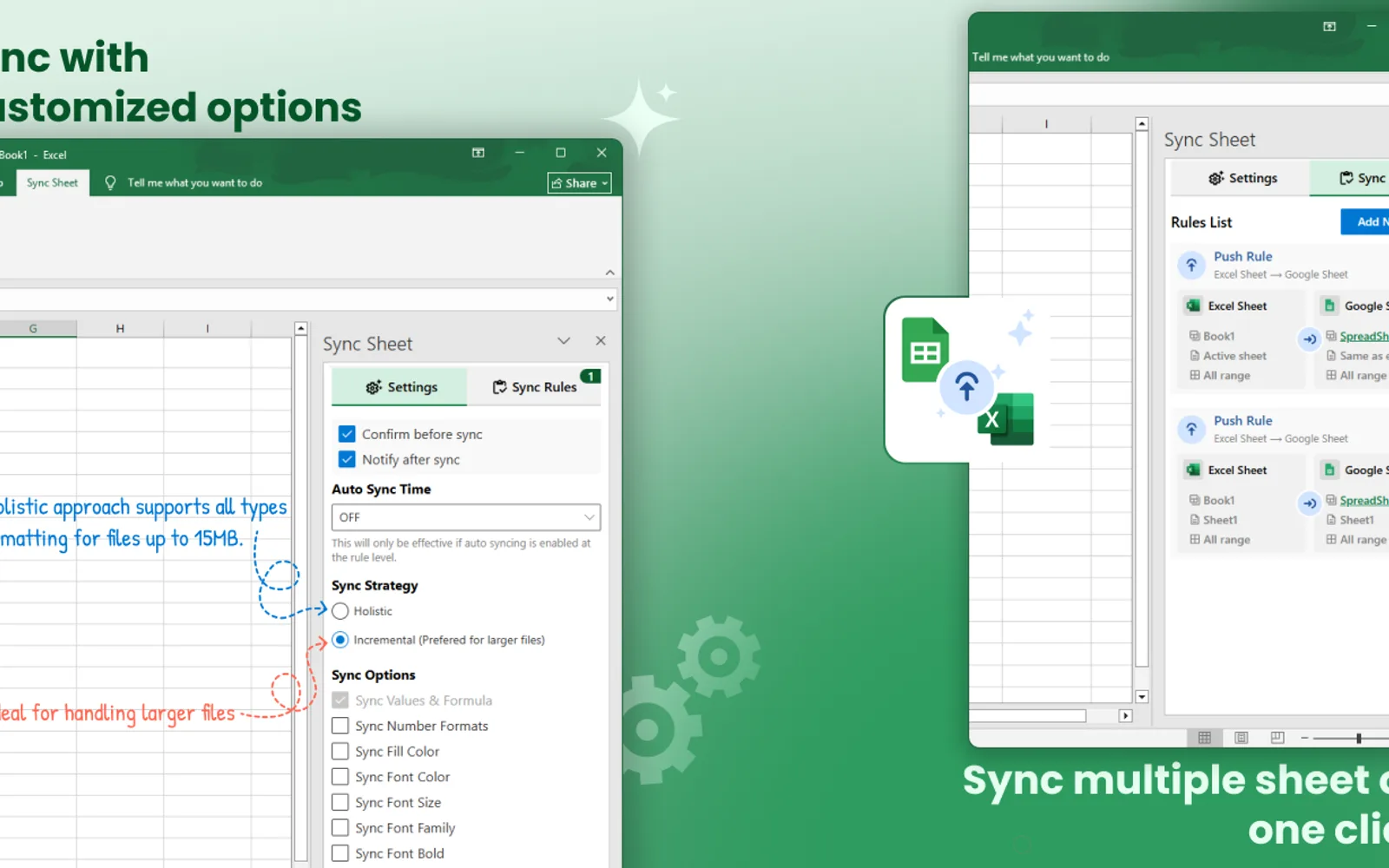Uncheck Notify after sync
The image size is (1389, 868).
click(x=347, y=459)
